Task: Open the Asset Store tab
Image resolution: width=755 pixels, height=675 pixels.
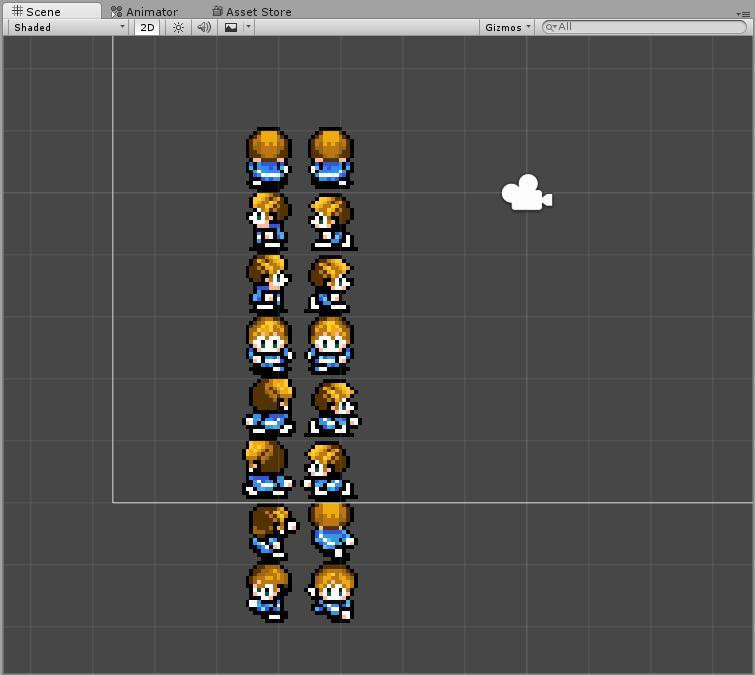Action: click(252, 12)
